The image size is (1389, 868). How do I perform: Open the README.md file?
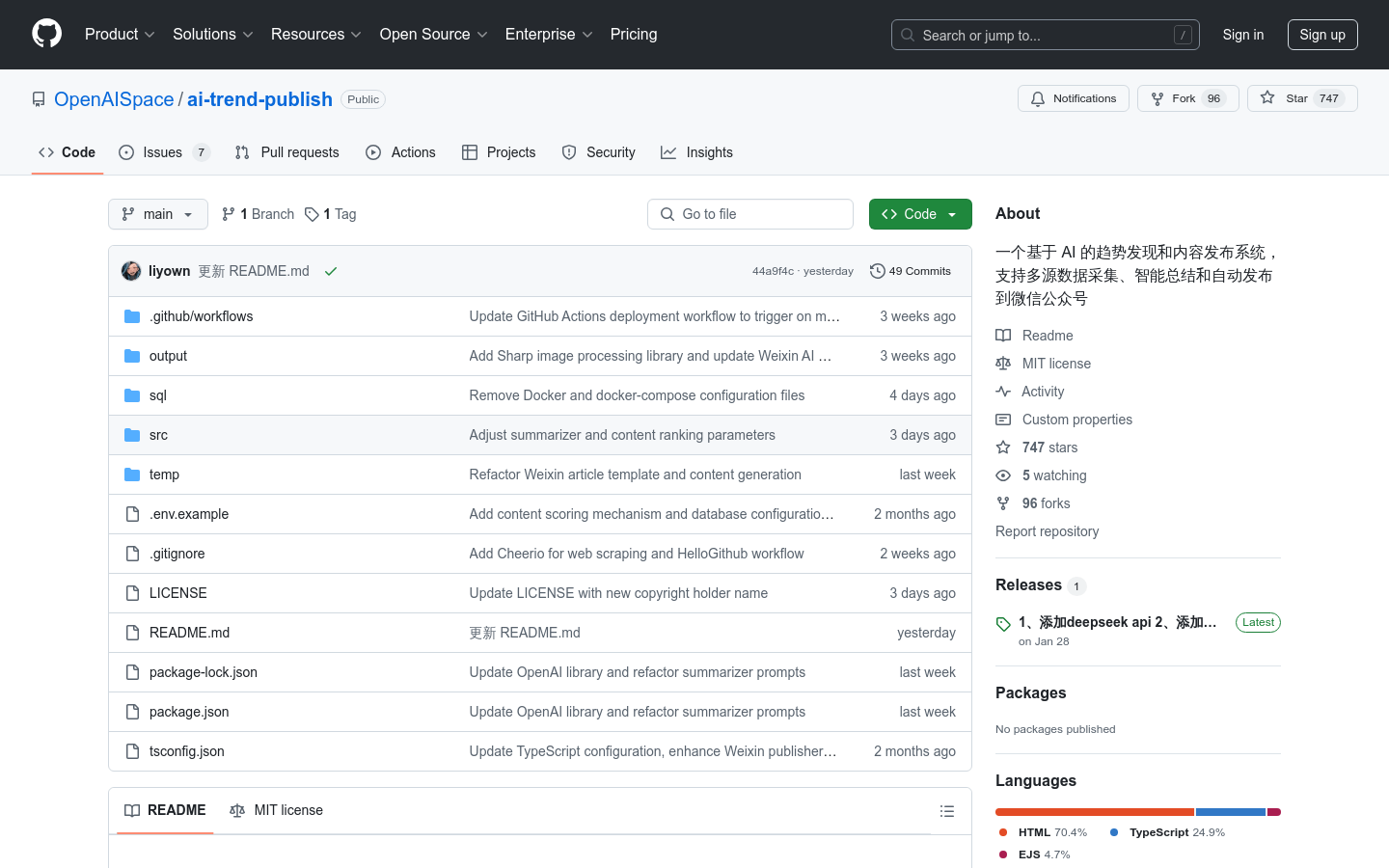pos(189,633)
